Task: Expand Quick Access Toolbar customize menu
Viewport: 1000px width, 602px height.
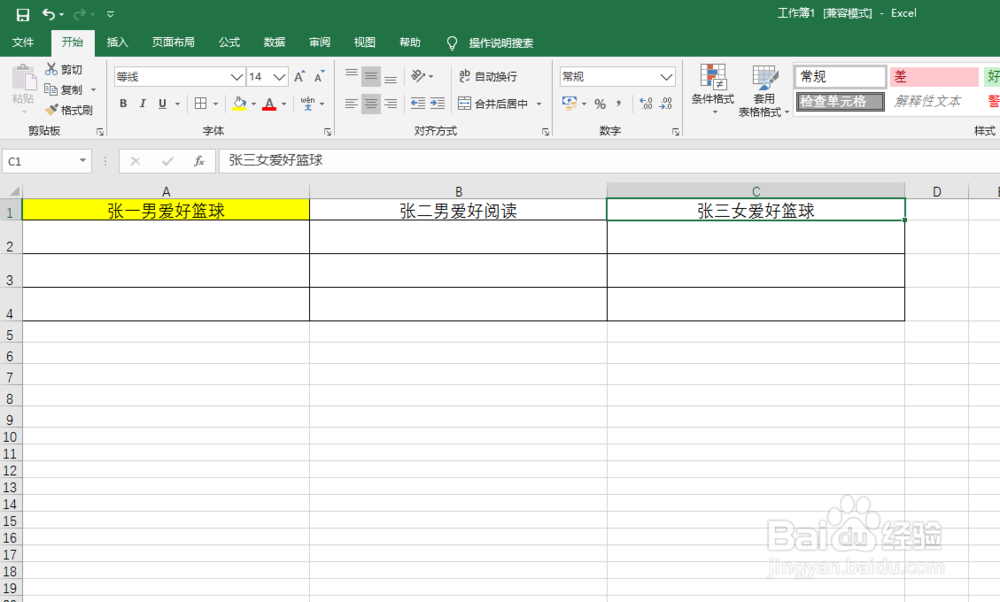Action: 110,14
